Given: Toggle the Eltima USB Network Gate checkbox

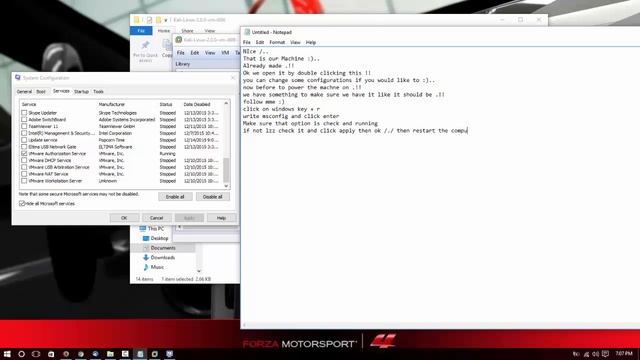Looking at the screenshot, I should pyautogui.click(x=24, y=147).
